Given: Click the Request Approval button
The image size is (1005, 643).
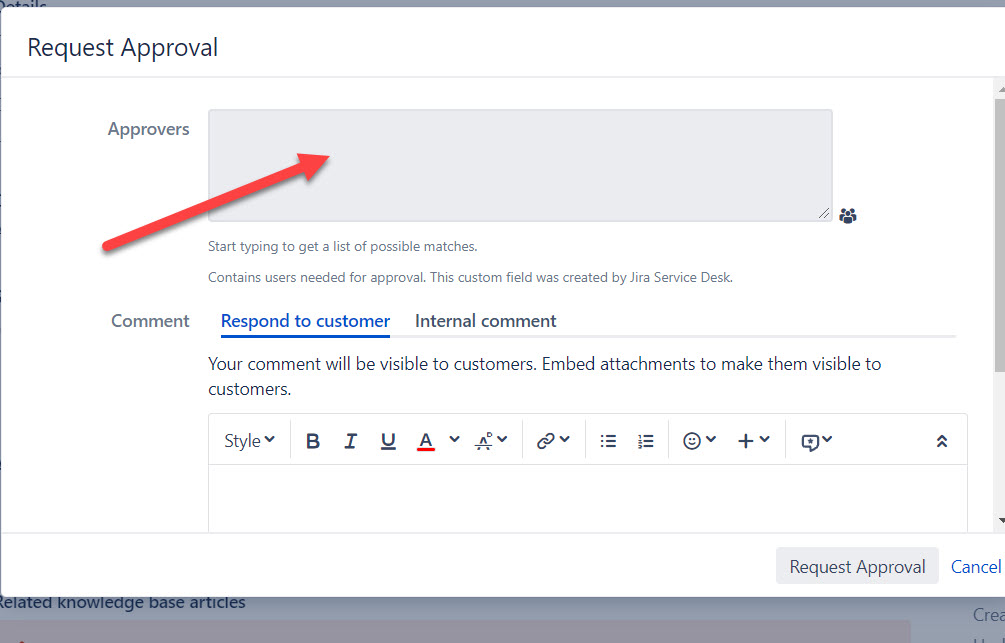Looking at the screenshot, I should 857,566.
